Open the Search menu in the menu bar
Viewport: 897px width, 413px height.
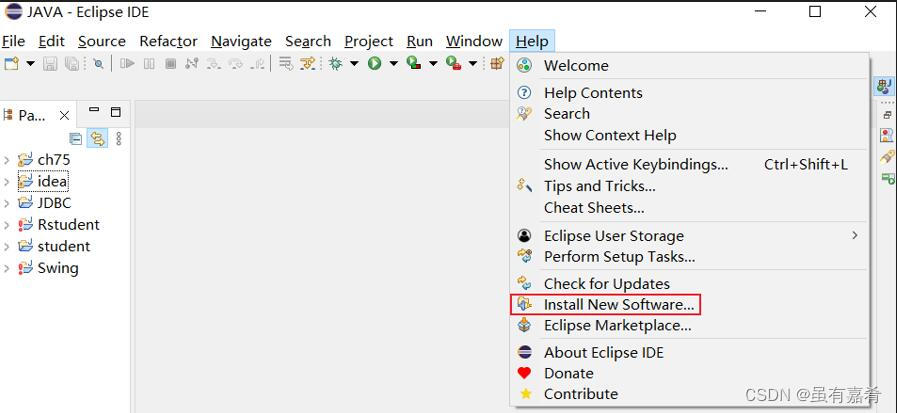point(308,41)
